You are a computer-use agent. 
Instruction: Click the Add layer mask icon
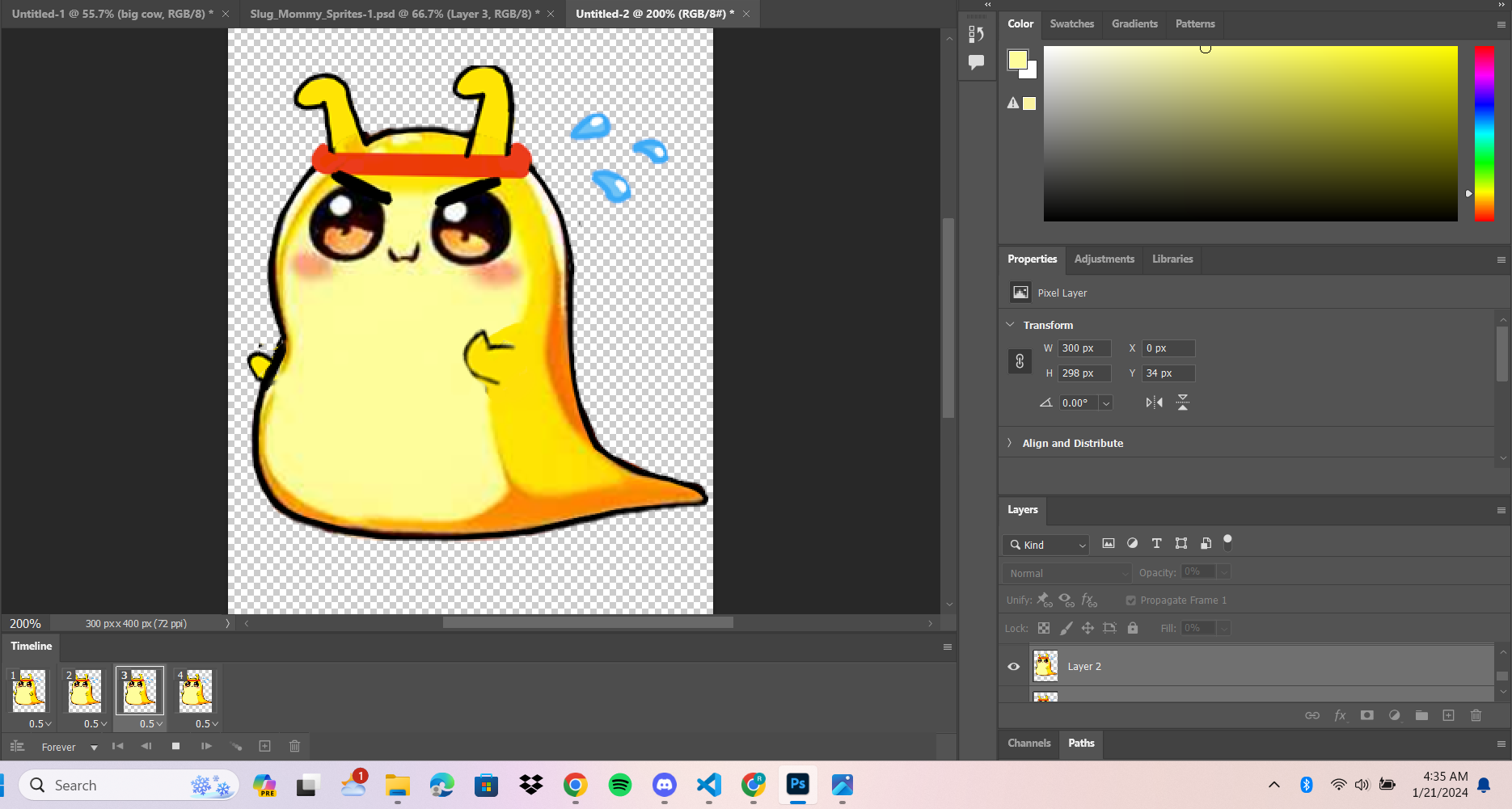[1367, 715]
